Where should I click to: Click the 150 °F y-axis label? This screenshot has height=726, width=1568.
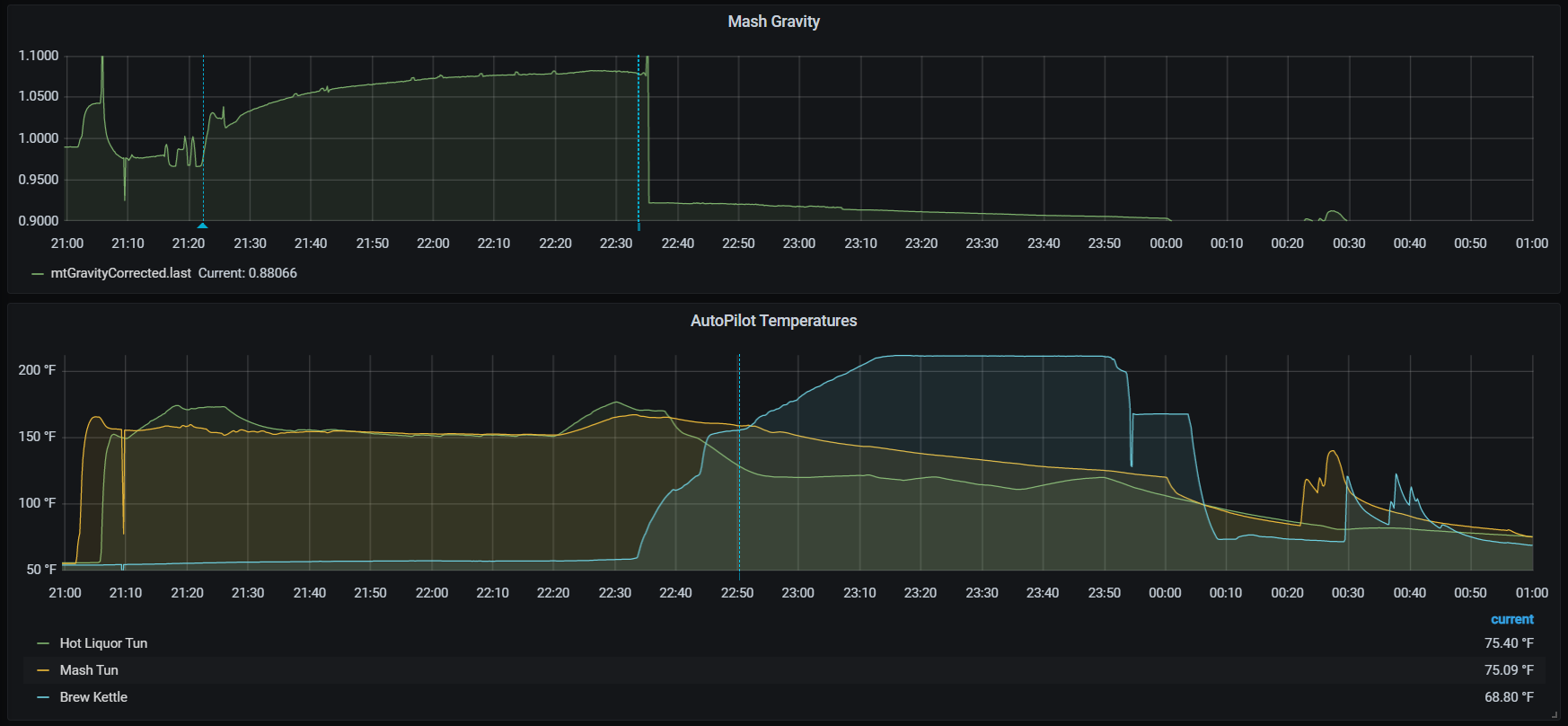(37, 437)
